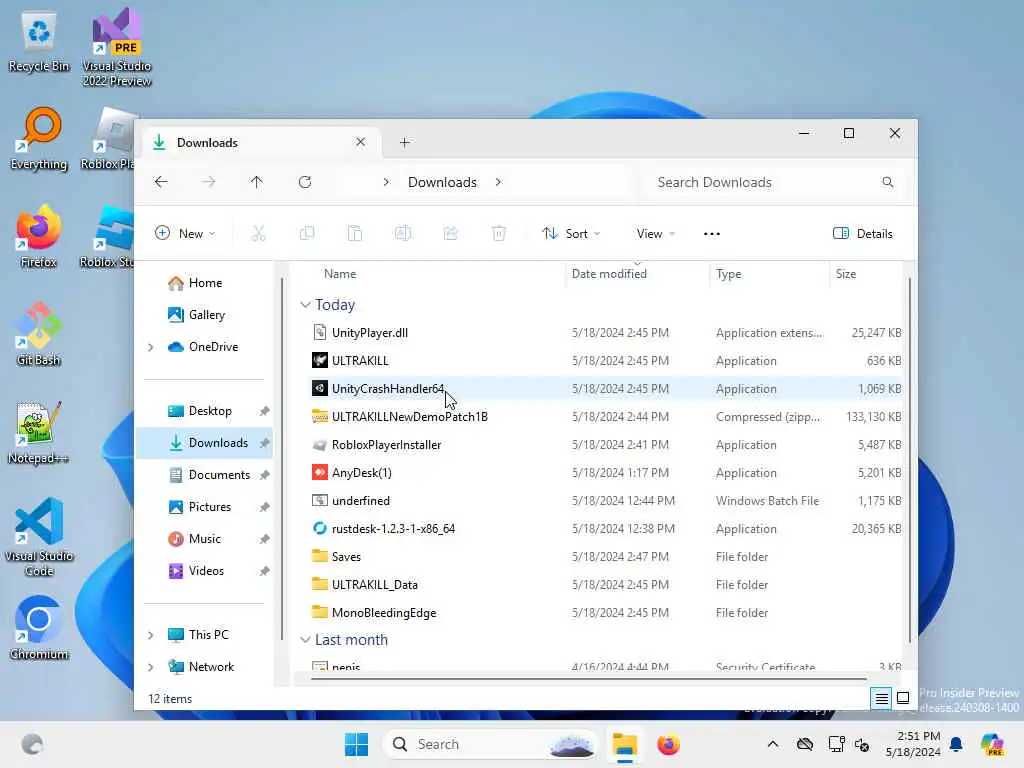
Task: Select the rustdesk-1.2.3-1-x86_64 icon
Action: 319,528
